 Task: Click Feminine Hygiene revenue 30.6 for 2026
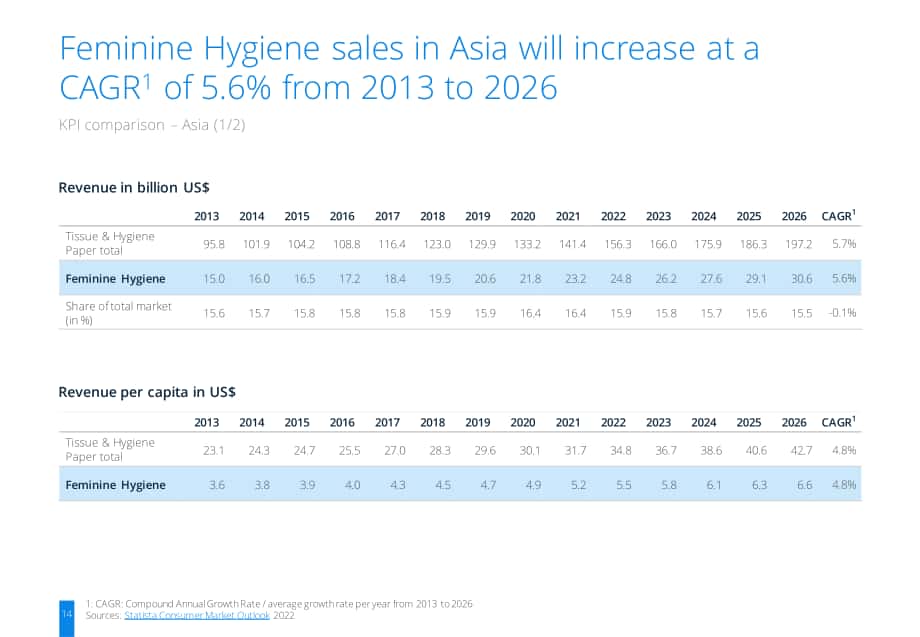801,279
